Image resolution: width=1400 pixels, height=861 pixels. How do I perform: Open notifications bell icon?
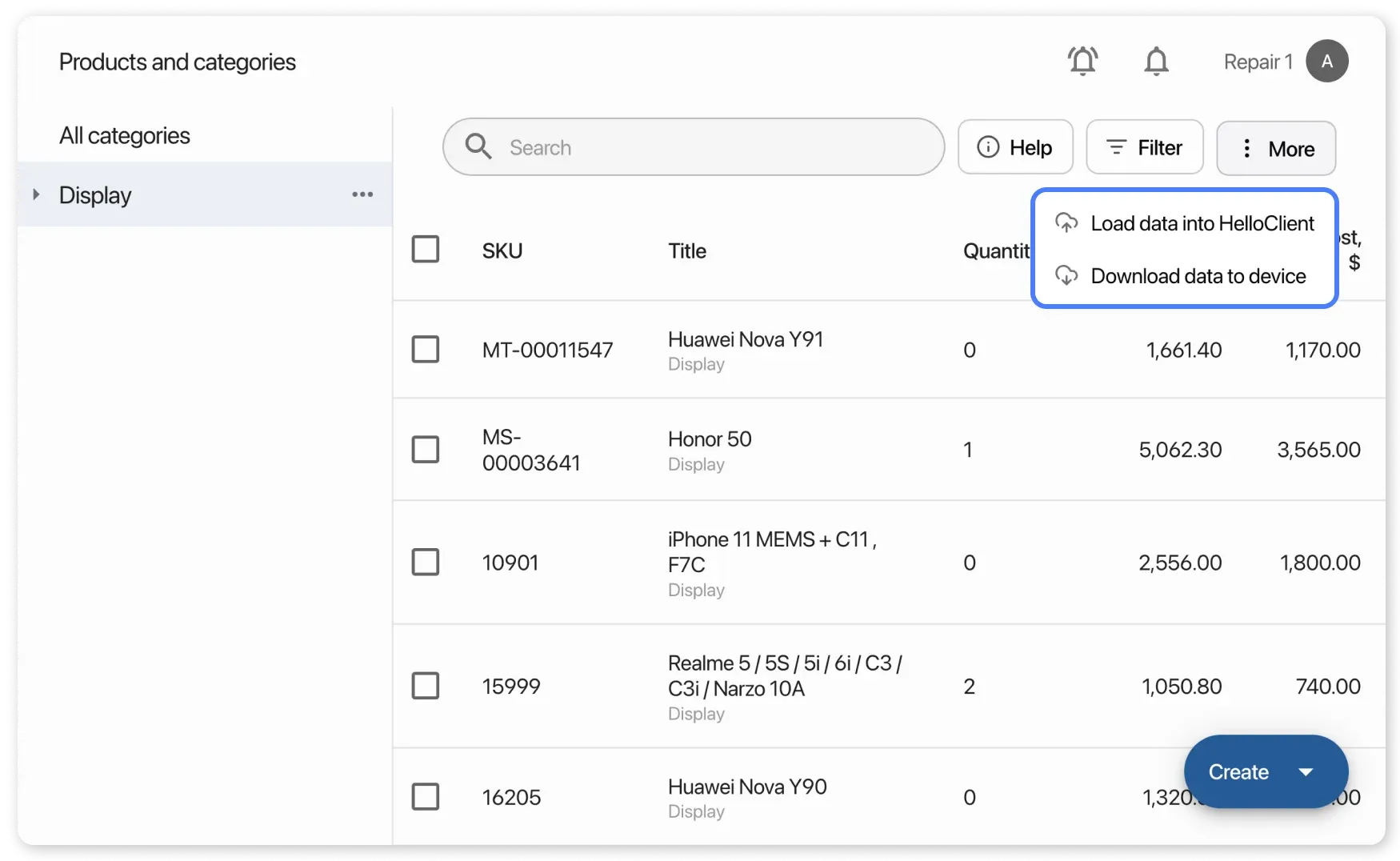click(x=1156, y=61)
